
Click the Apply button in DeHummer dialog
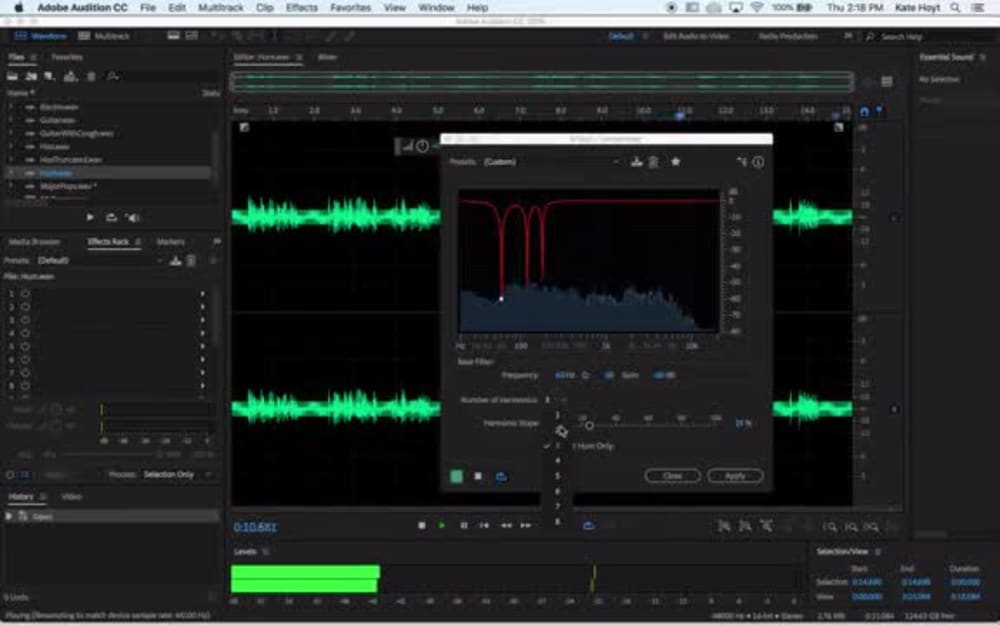735,476
